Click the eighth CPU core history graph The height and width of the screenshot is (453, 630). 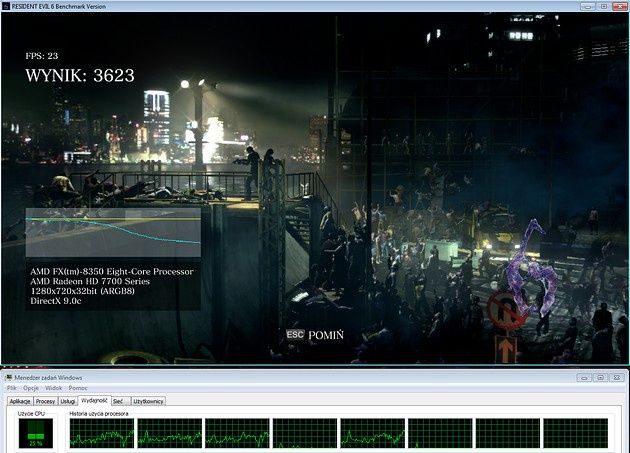[575, 433]
